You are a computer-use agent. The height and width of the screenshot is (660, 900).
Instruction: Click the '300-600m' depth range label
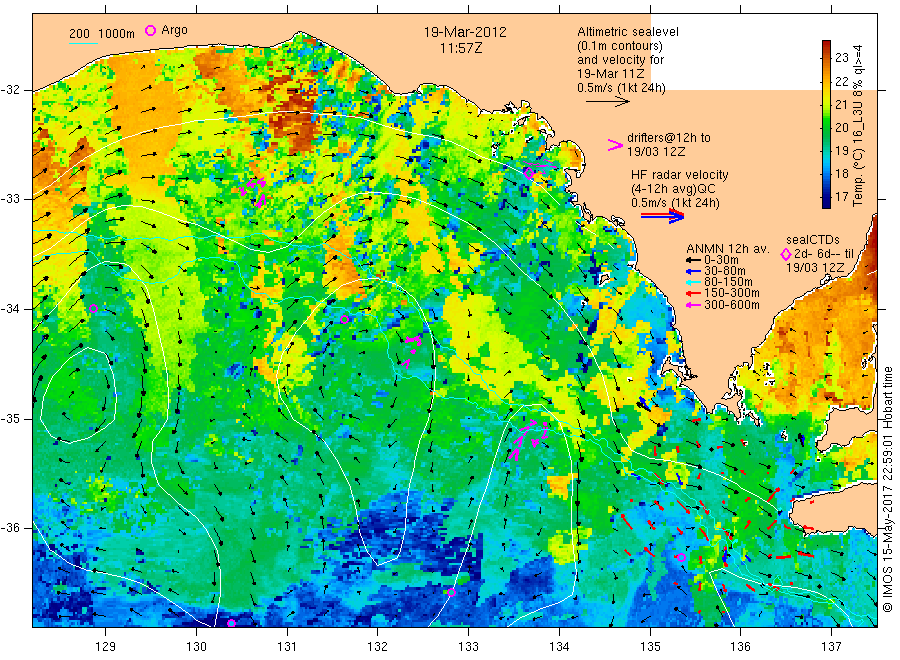[732, 305]
